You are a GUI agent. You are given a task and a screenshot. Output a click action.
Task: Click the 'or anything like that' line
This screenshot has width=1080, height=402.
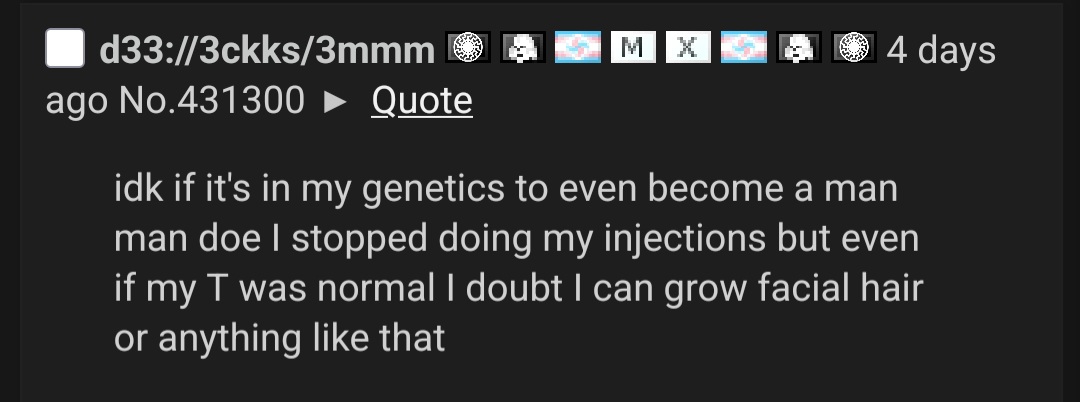point(280,338)
